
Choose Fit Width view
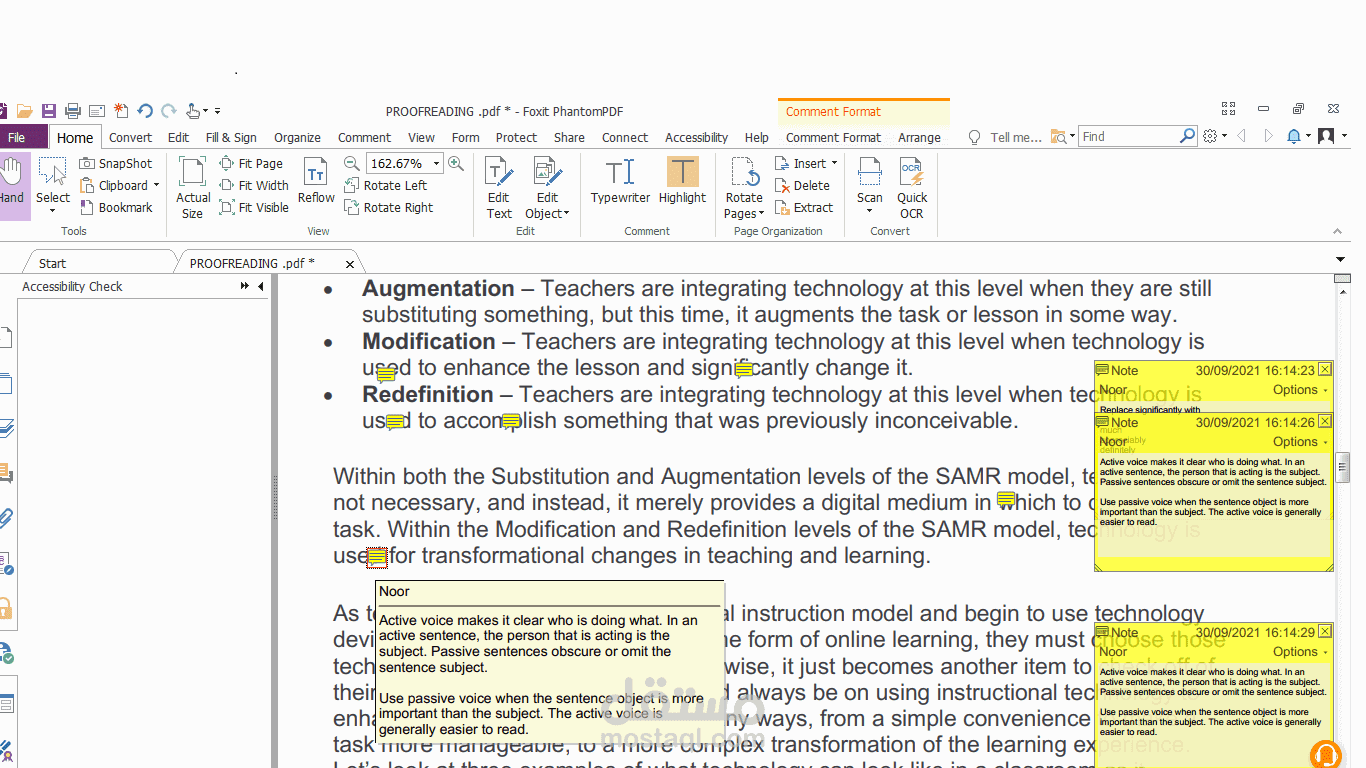click(254, 185)
